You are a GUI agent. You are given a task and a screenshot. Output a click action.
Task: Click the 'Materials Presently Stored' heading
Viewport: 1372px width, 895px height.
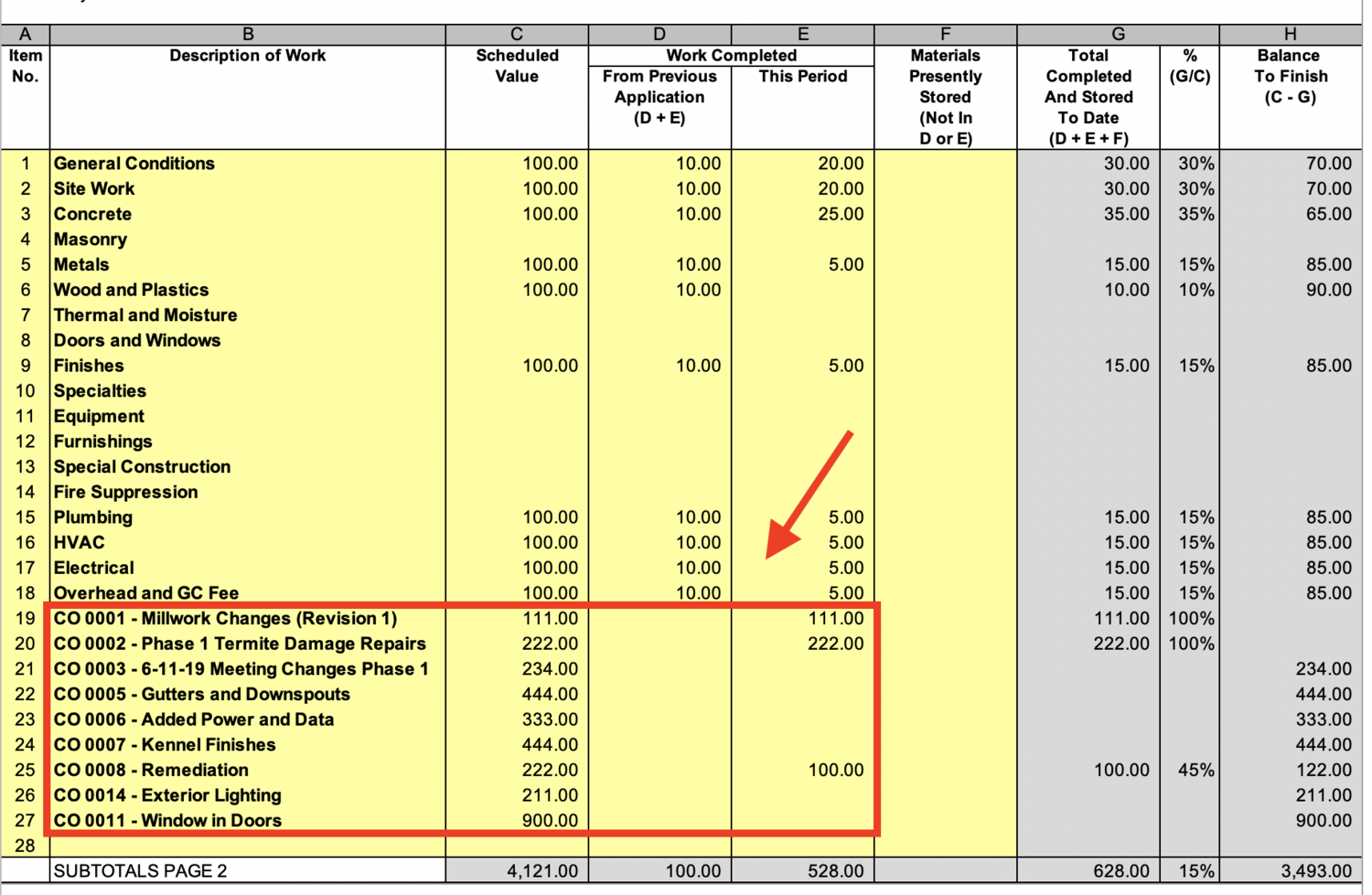pos(946,97)
